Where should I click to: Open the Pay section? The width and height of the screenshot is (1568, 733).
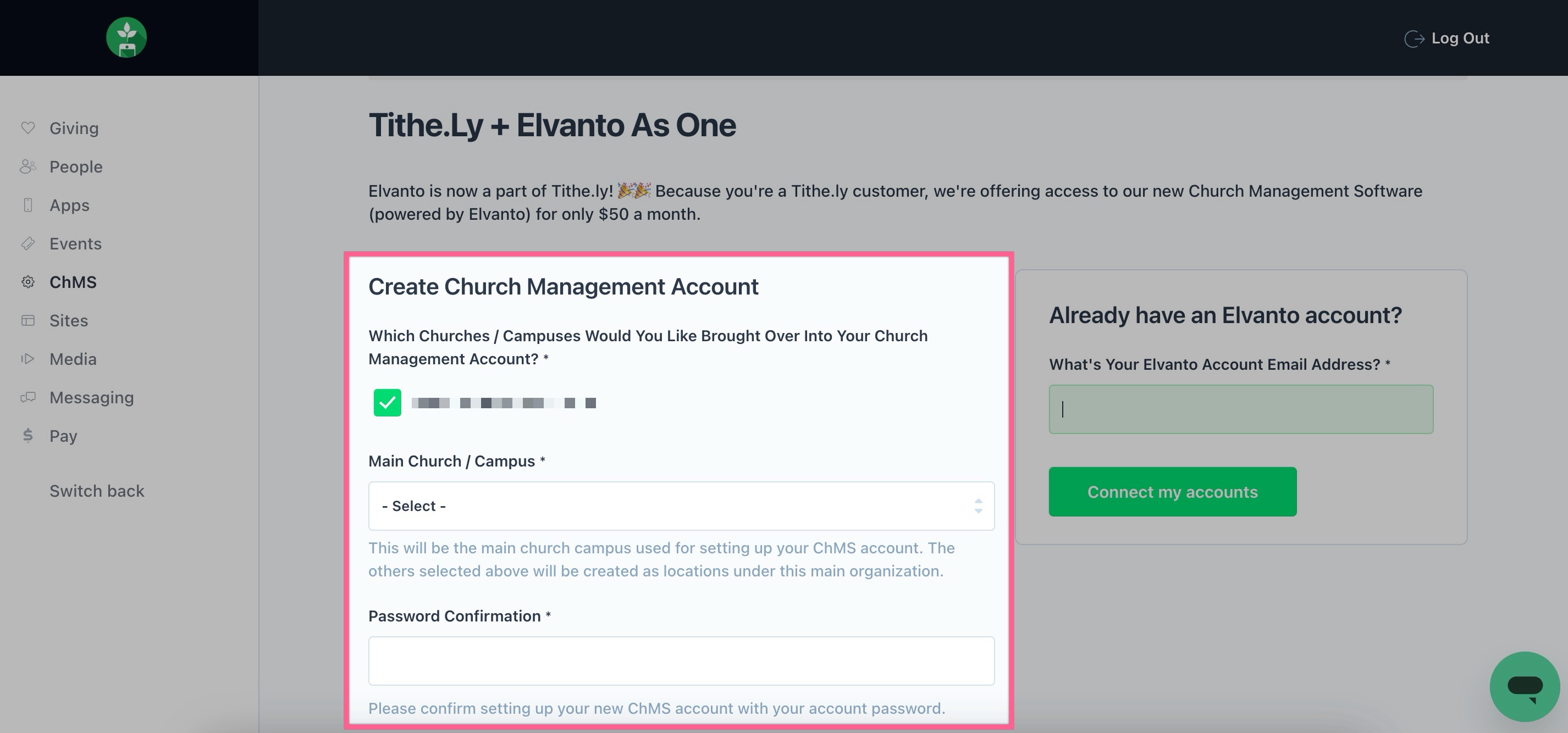[x=63, y=436]
